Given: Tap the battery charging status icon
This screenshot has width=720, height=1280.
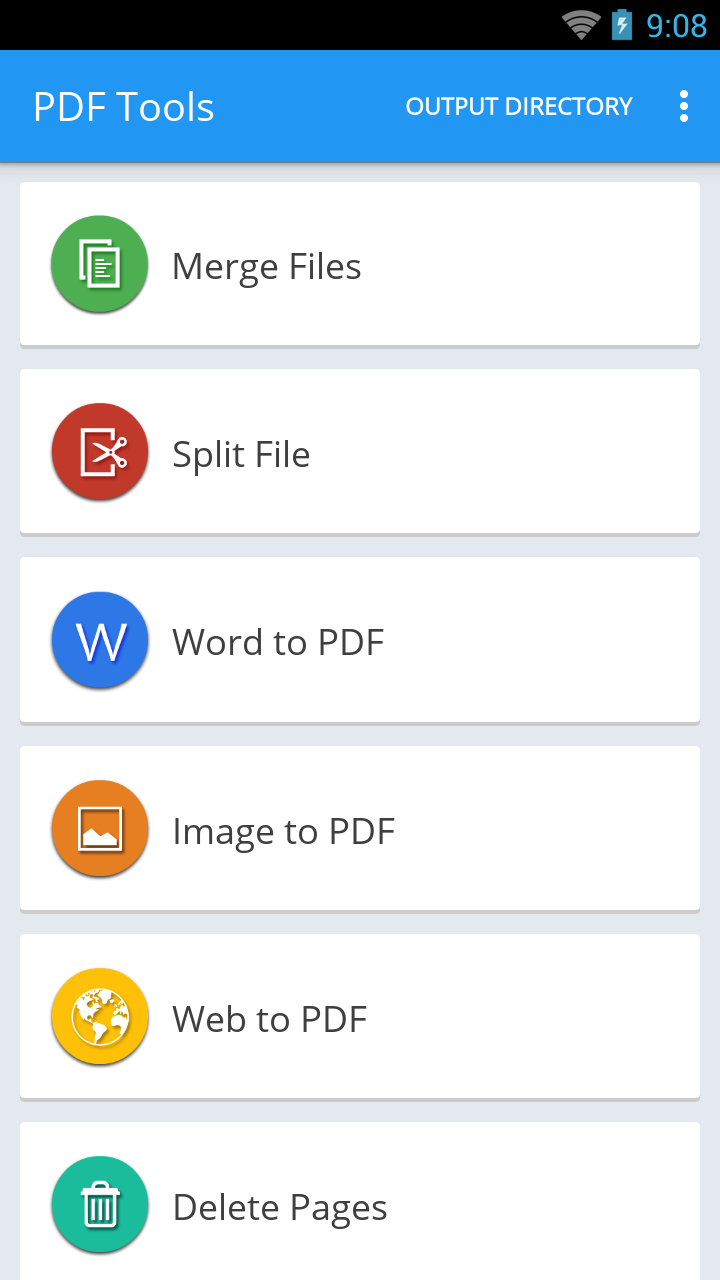Looking at the screenshot, I should click(x=622, y=25).
